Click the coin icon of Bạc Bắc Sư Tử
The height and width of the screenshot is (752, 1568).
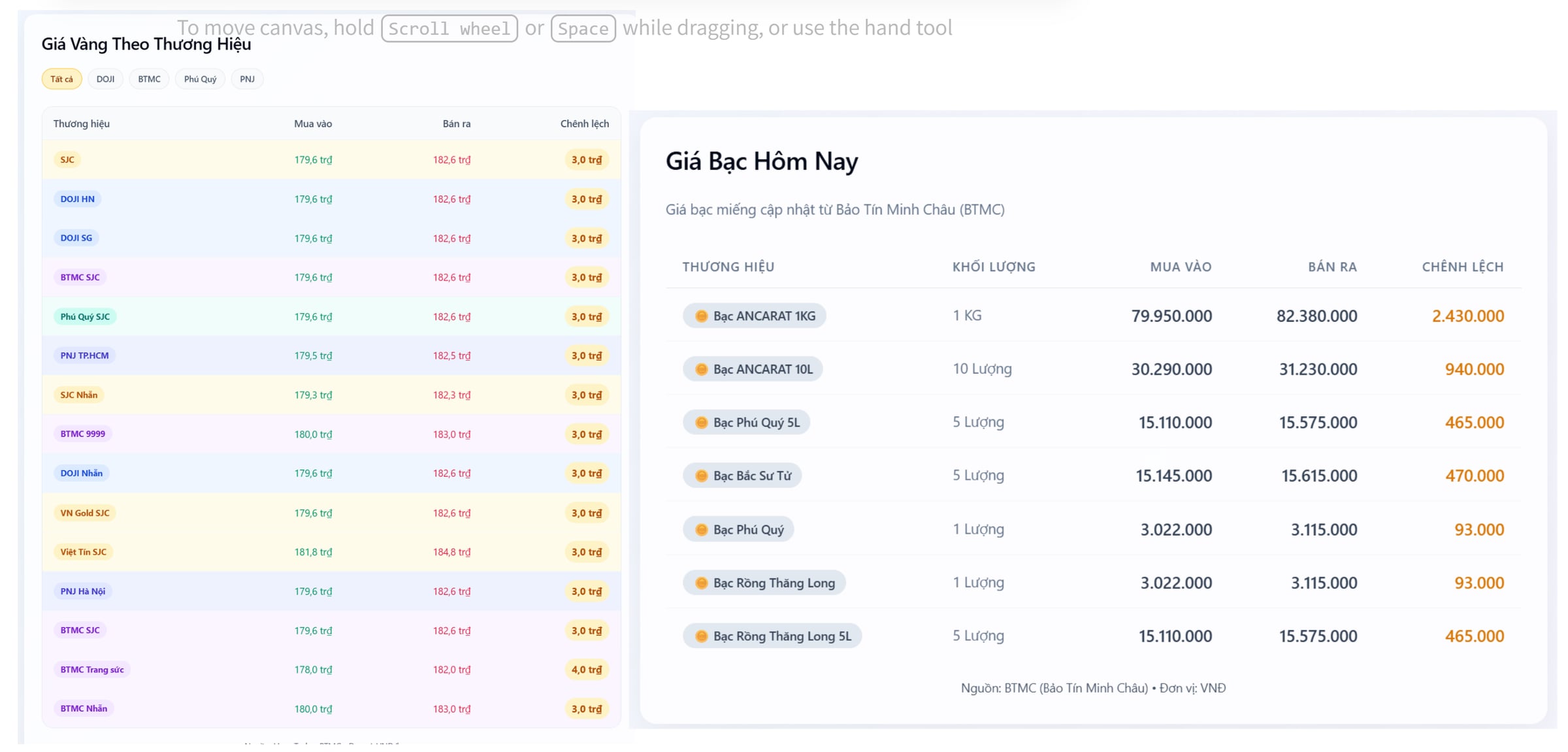click(701, 476)
